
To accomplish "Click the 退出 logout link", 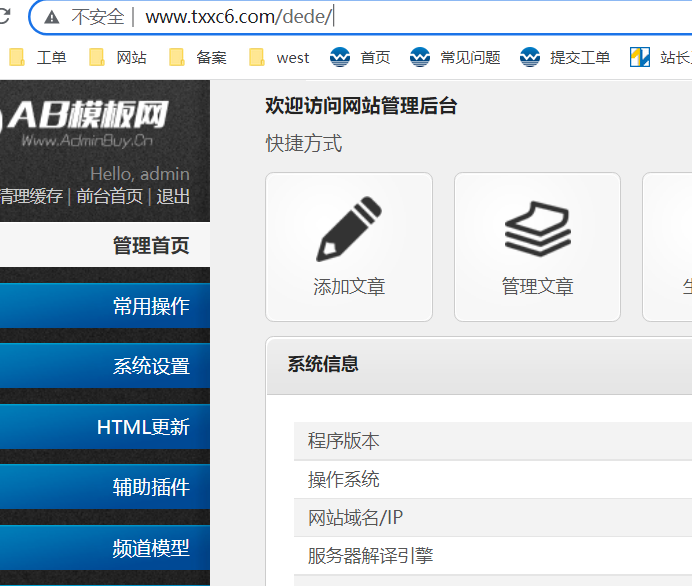I will pyautogui.click(x=173, y=196).
